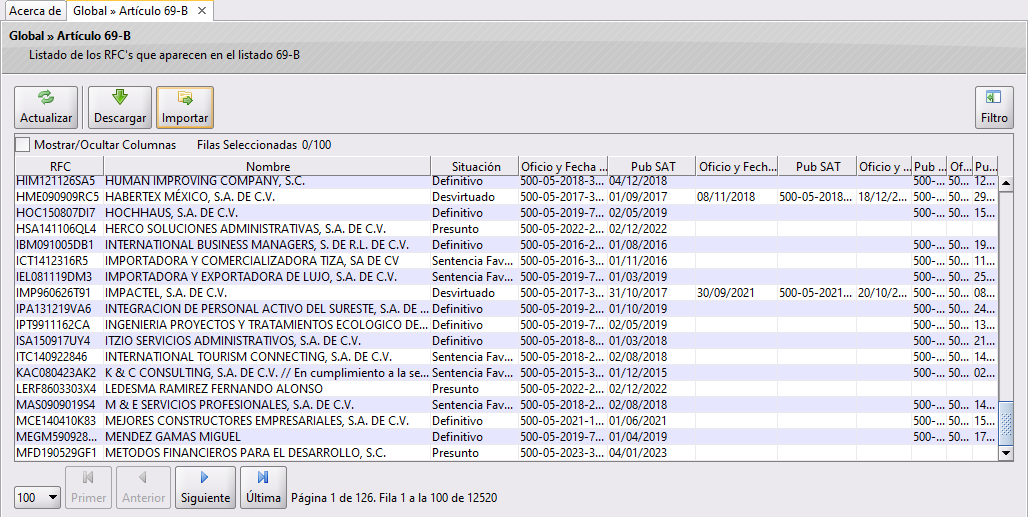Select row METODOS FINANCIEROS PARA EL DESARROLLO
The height and width of the screenshot is (517, 1028).
[506, 453]
